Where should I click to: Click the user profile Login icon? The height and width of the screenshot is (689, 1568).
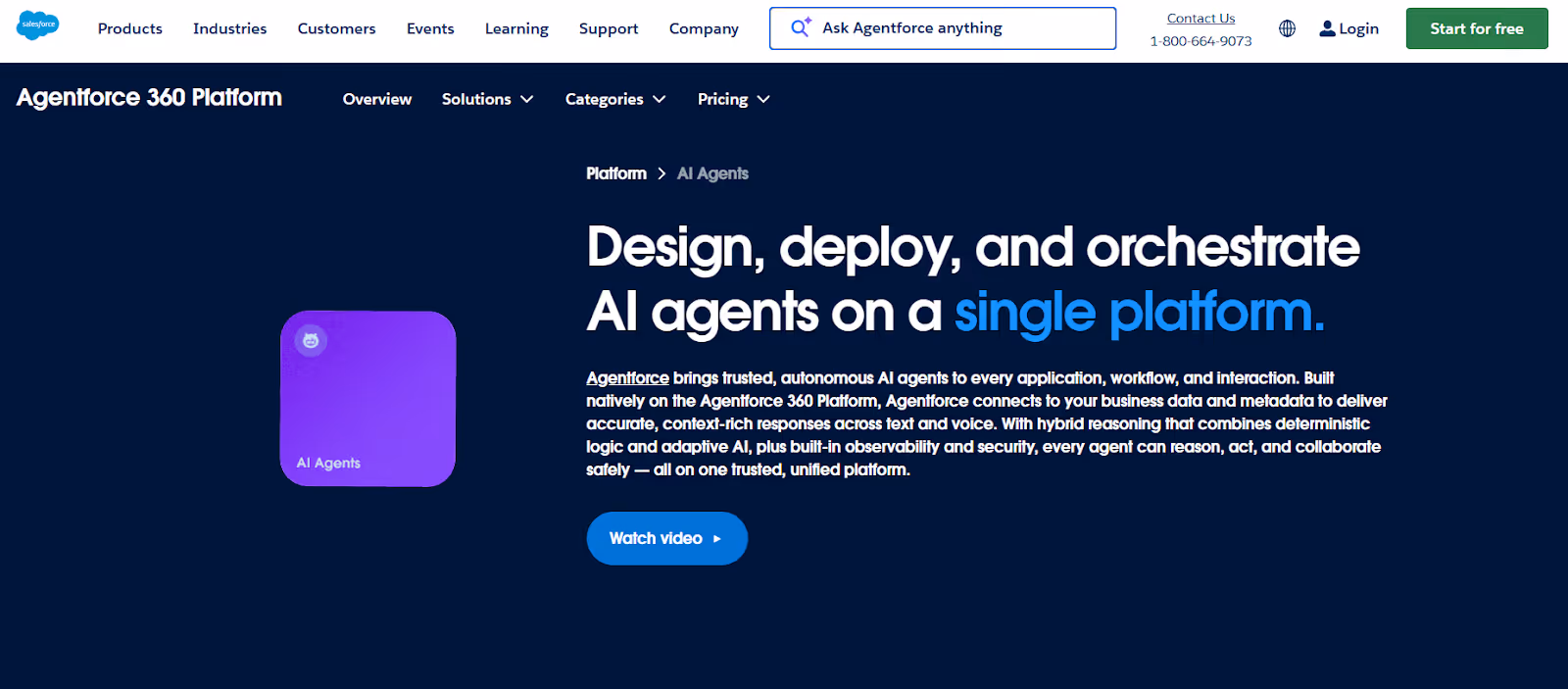tap(1327, 28)
